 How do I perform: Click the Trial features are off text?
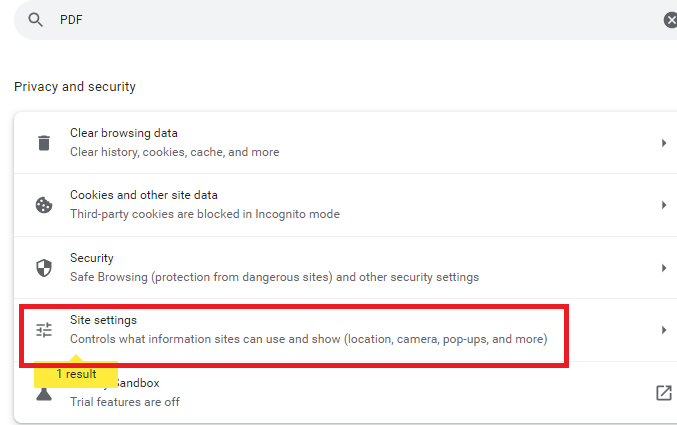tap(125, 402)
